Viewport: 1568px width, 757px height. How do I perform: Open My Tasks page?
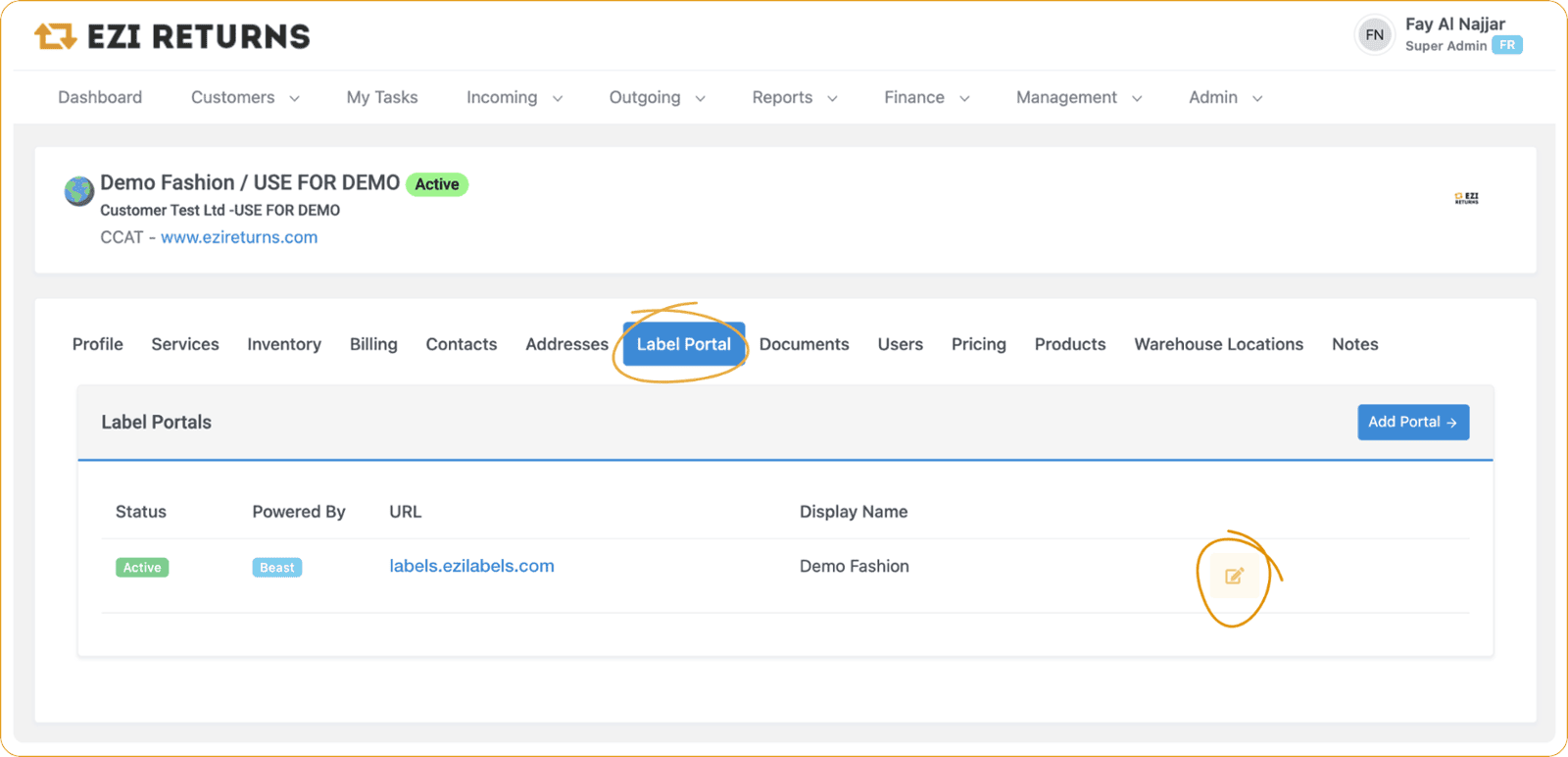click(382, 98)
